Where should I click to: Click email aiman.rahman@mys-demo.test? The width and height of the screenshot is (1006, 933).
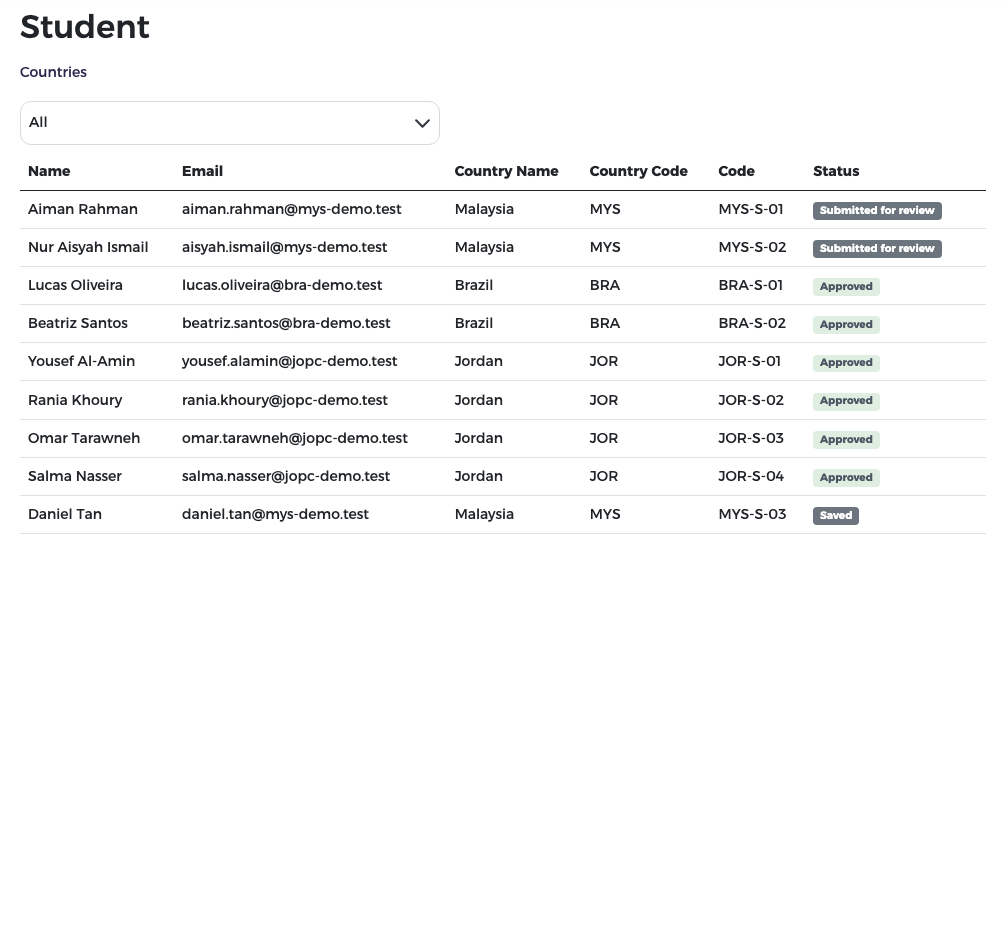pos(291,209)
